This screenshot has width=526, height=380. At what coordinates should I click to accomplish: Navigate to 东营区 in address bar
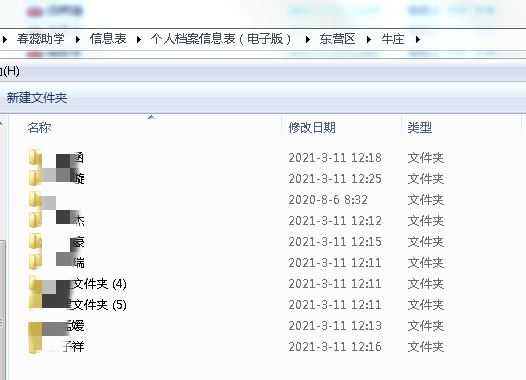point(337,39)
